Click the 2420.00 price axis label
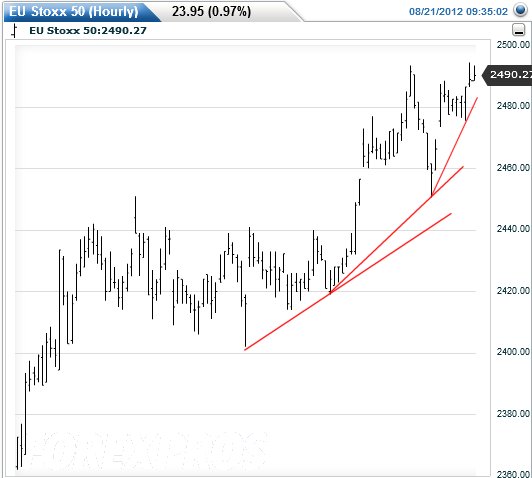Image resolution: width=532 pixels, height=478 pixels. click(513, 290)
